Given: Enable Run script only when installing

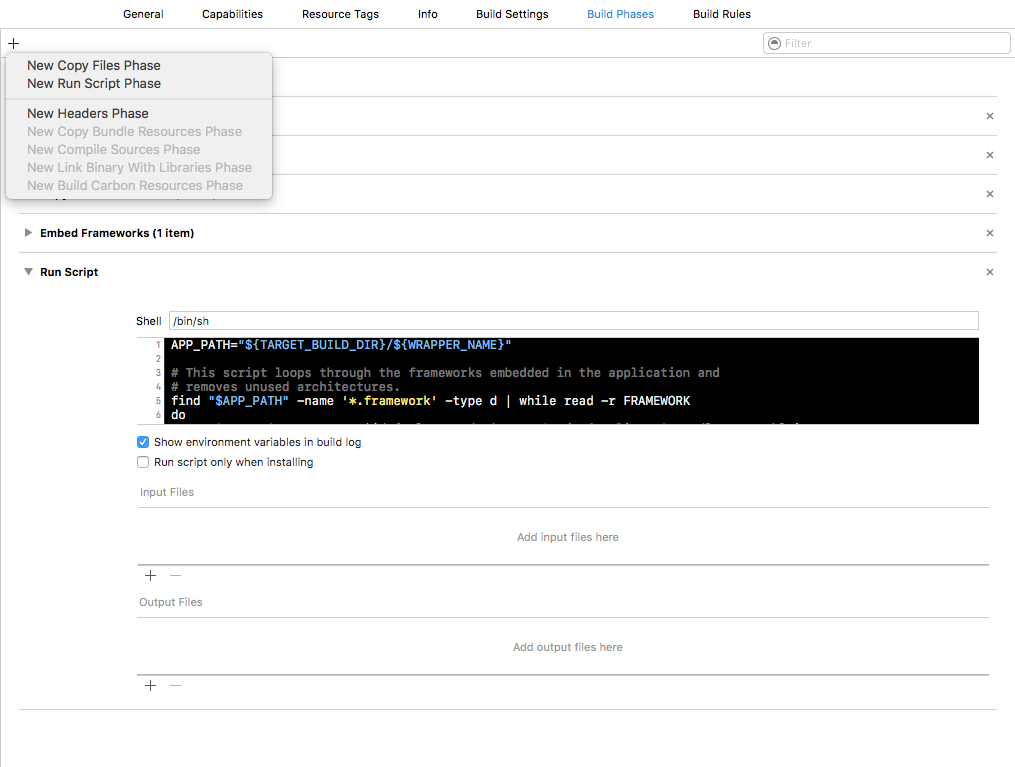Looking at the screenshot, I should click(x=143, y=462).
